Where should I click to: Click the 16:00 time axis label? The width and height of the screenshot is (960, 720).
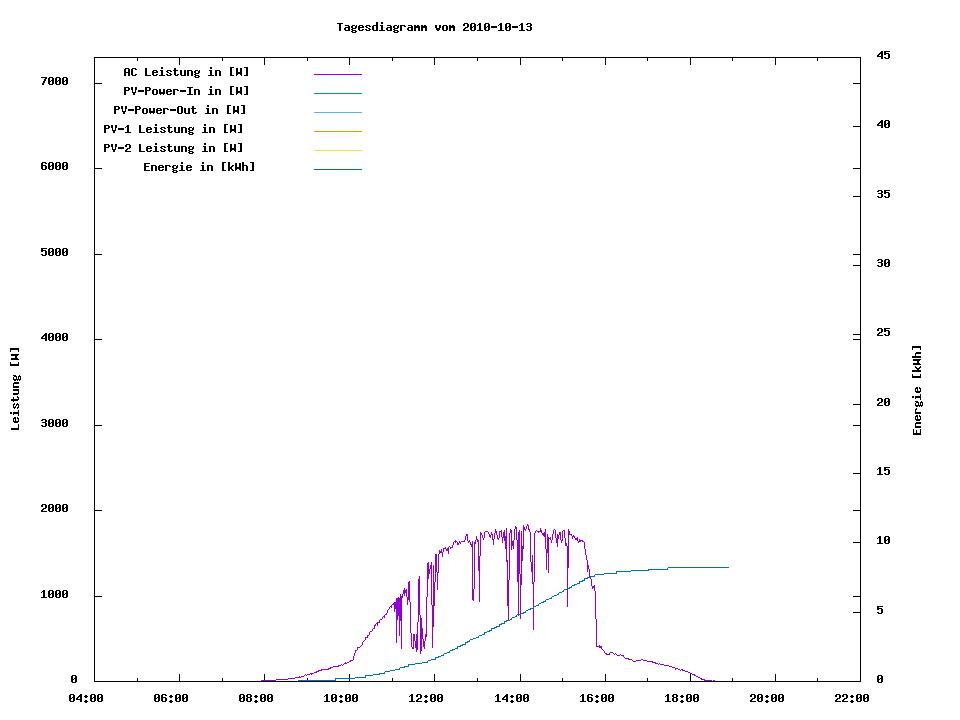pos(597,699)
